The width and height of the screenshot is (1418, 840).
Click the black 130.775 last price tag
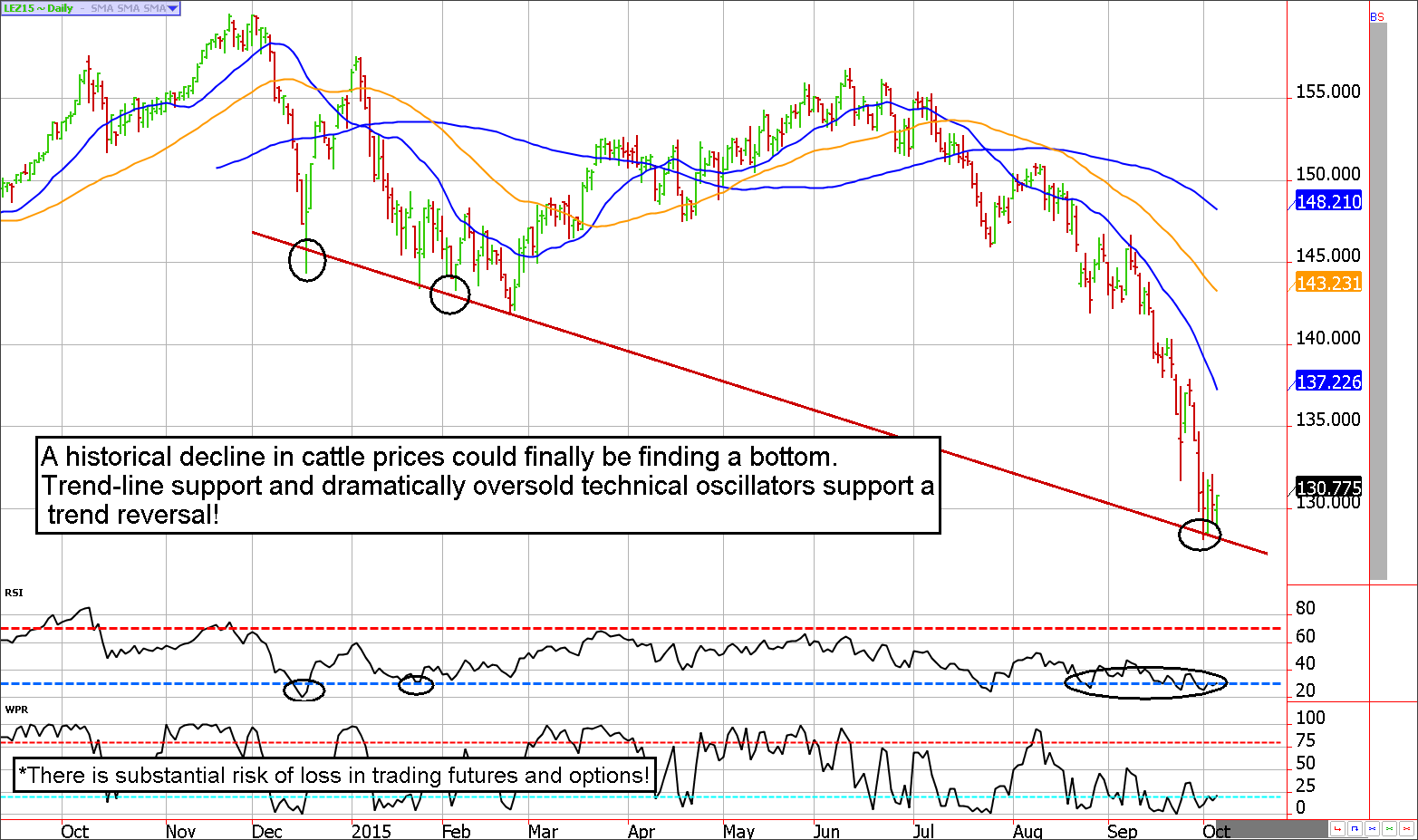[1328, 488]
